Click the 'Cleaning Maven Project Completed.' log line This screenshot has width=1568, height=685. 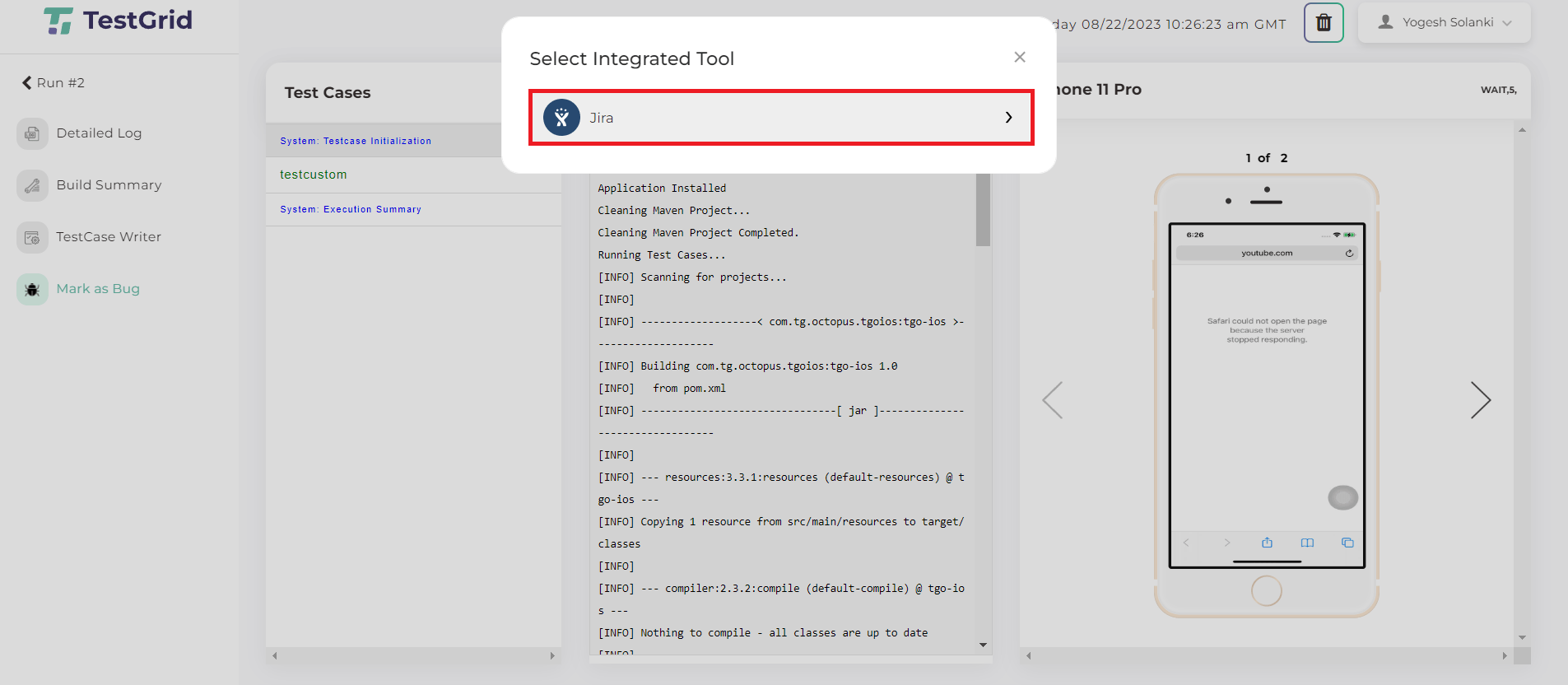click(698, 233)
